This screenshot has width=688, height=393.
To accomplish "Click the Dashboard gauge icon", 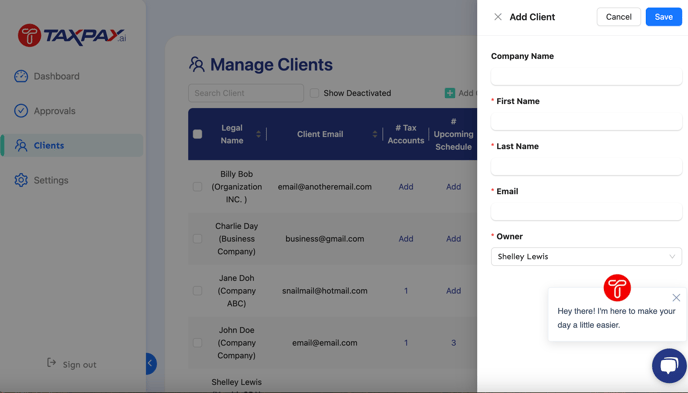I will pyautogui.click(x=21, y=76).
